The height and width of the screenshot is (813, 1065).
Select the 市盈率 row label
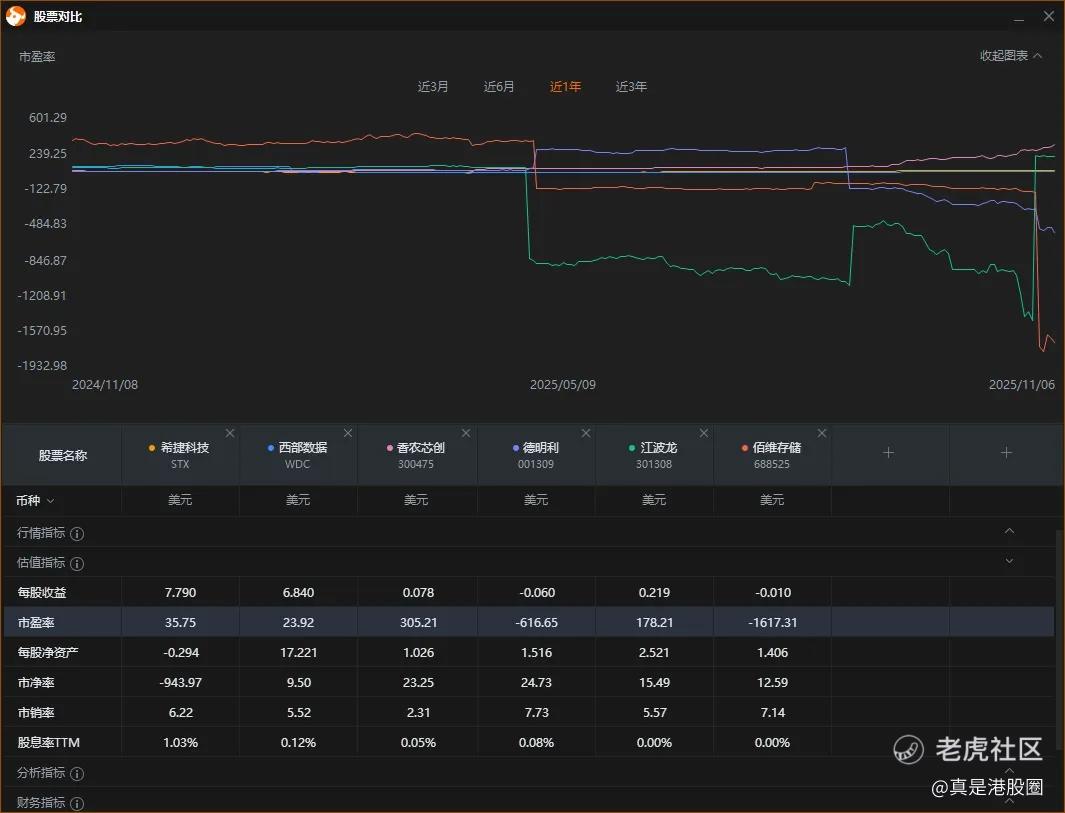(x=36, y=623)
